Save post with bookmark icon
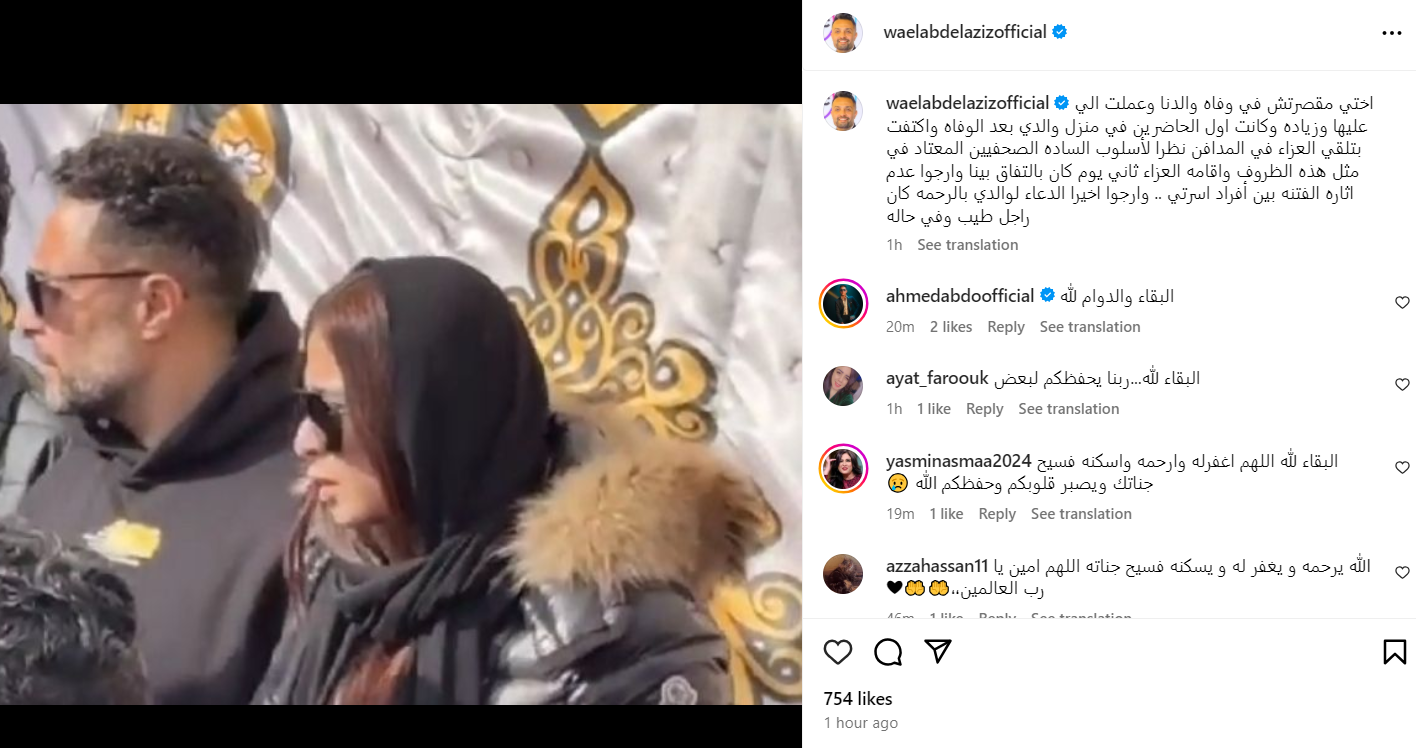This screenshot has width=1416, height=748. [1395, 653]
